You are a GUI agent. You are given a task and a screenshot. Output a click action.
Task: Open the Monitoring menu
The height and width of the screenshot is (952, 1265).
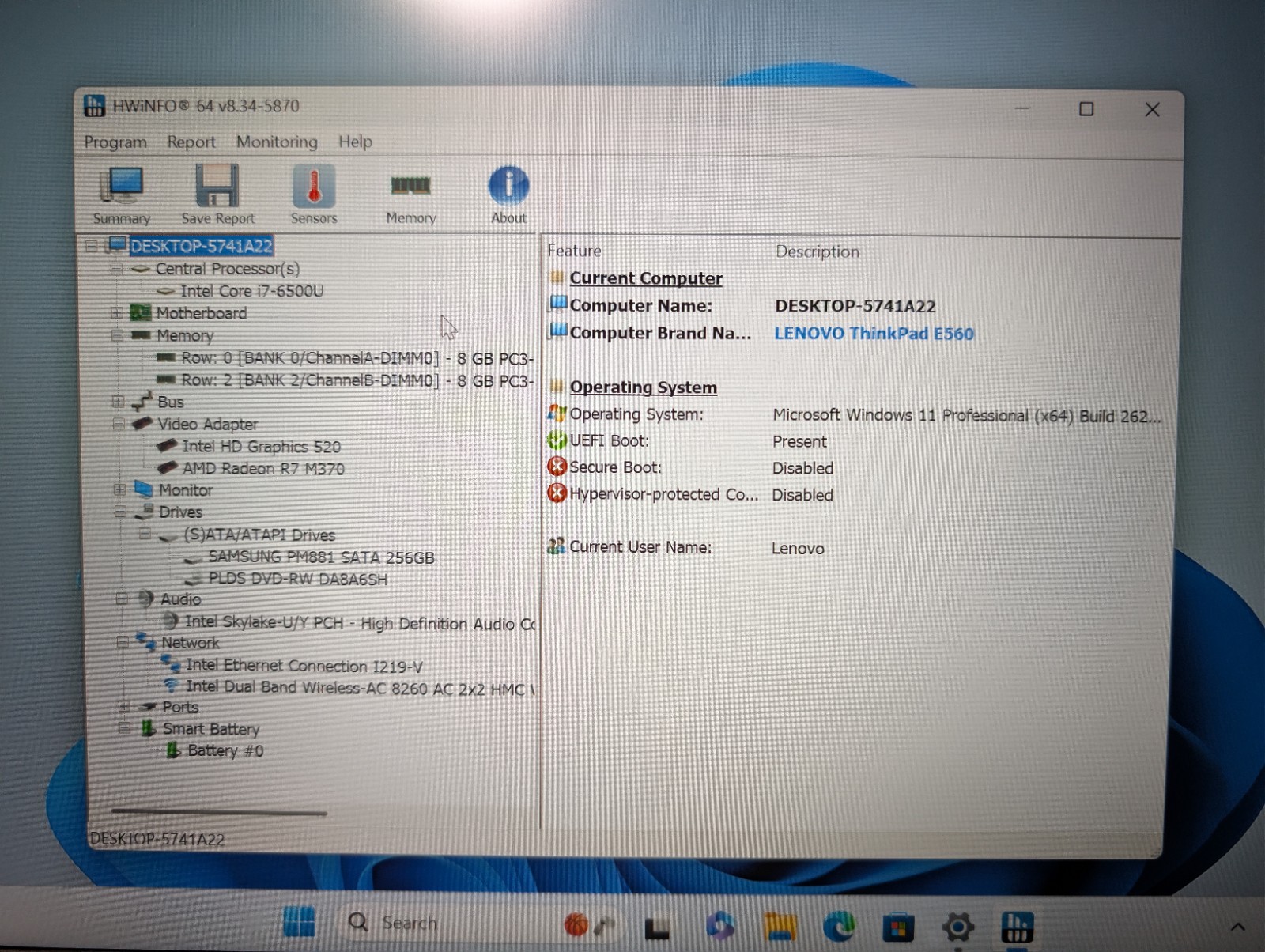(277, 142)
